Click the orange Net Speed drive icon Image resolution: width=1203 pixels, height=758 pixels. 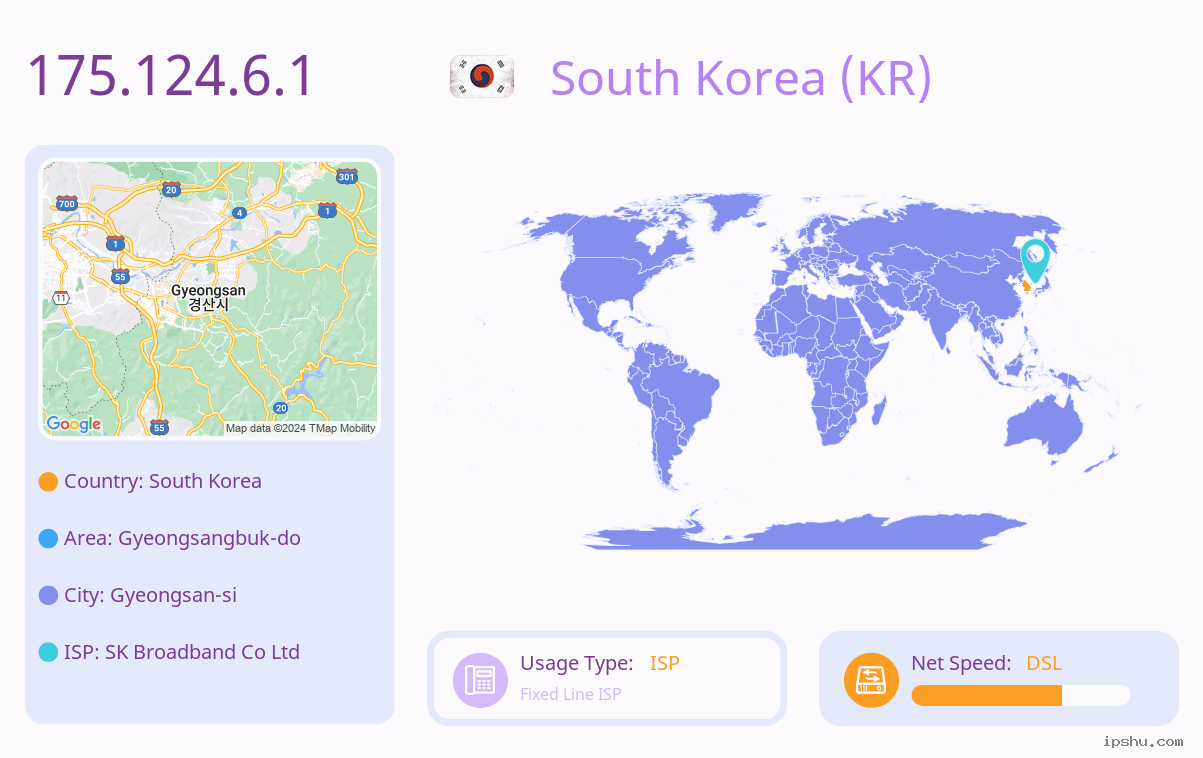click(871, 680)
